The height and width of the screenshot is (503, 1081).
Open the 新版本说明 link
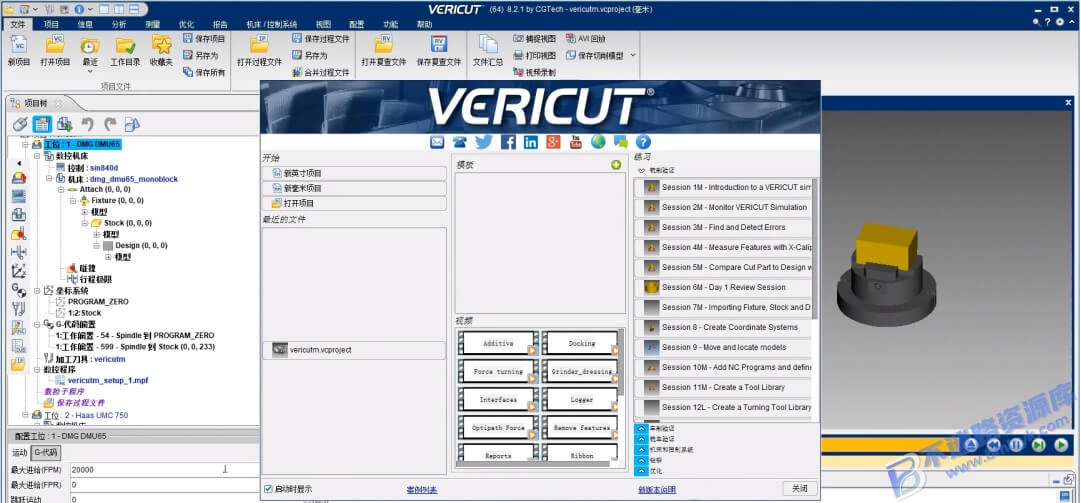click(657, 490)
